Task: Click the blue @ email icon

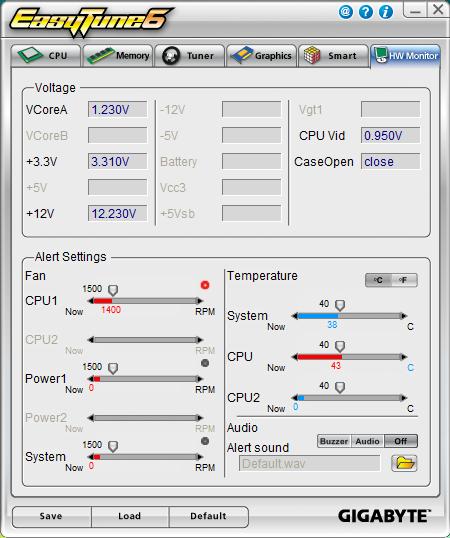Action: coord(345,12)
